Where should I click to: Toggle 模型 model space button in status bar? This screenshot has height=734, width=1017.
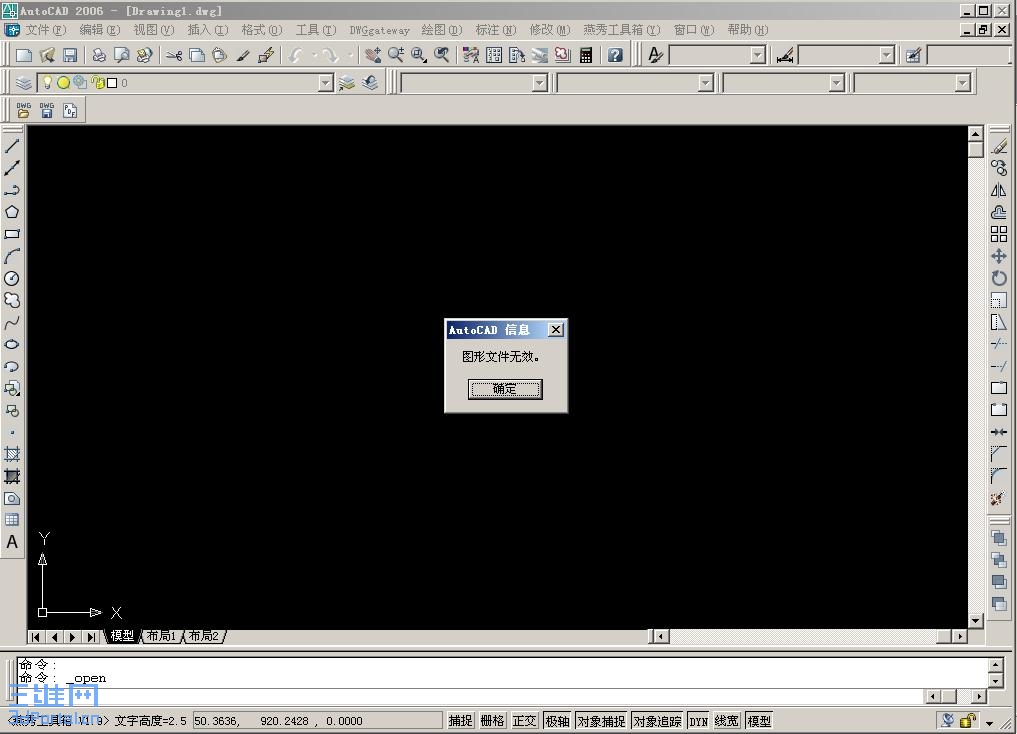tap(759, 720)
